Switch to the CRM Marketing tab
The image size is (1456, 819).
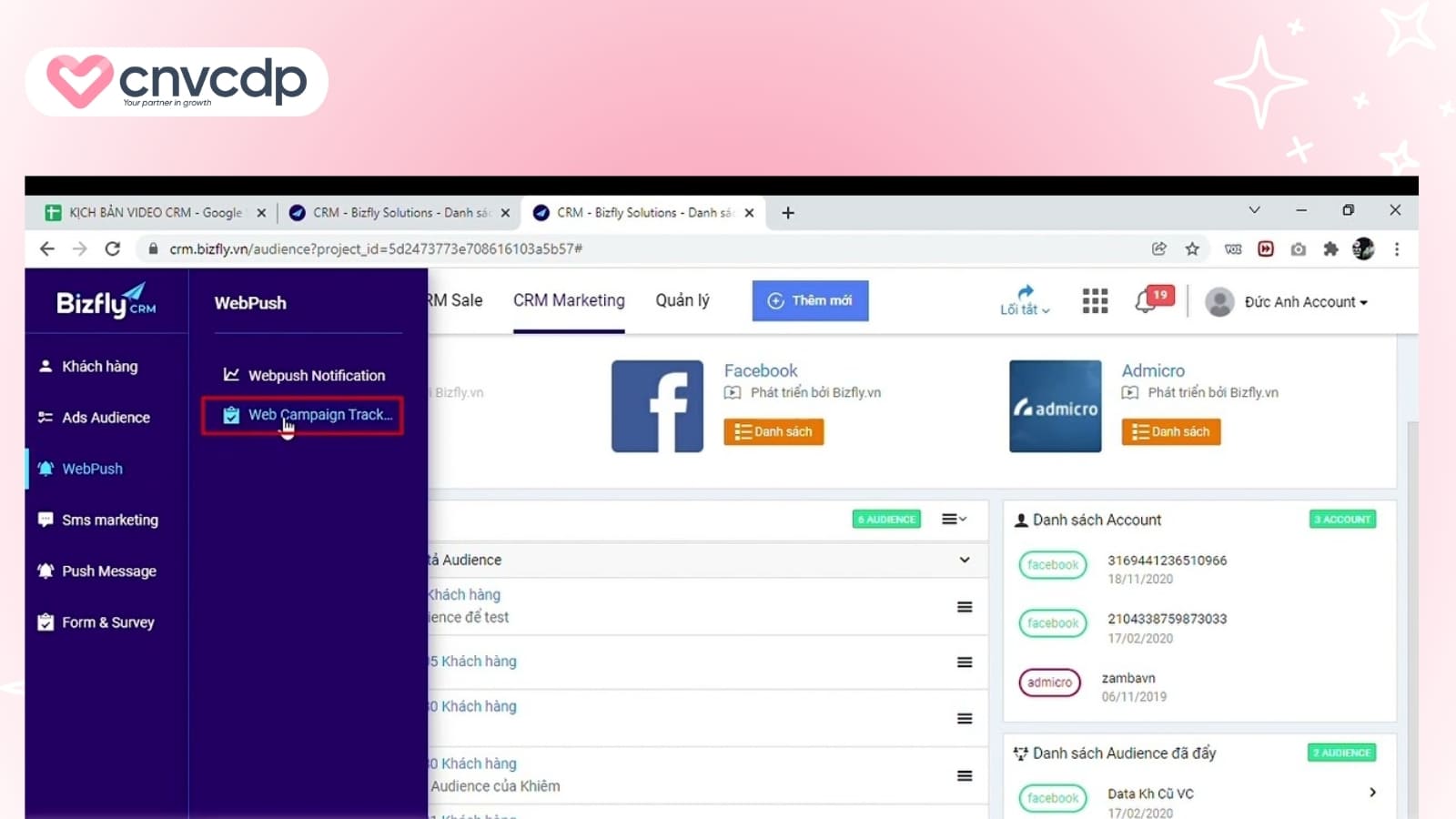pos(569,300)
